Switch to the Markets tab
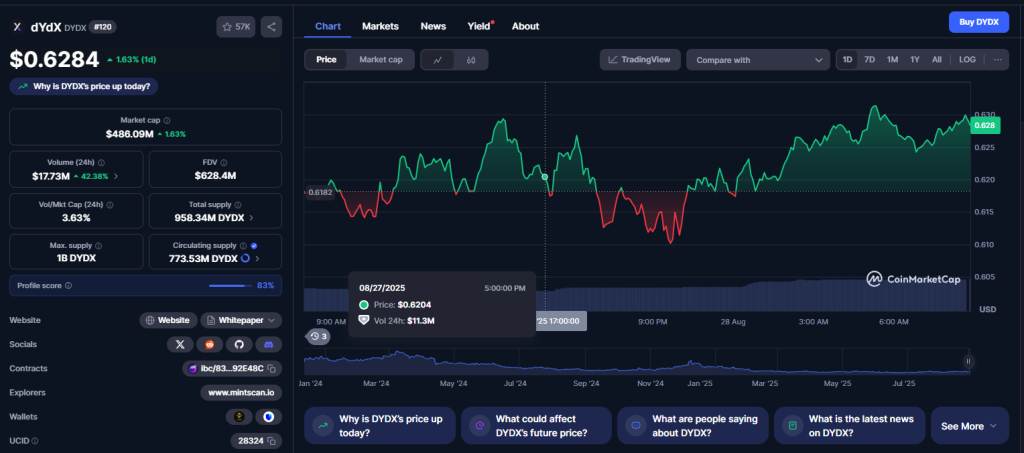1024x453 pixels. 379,26
